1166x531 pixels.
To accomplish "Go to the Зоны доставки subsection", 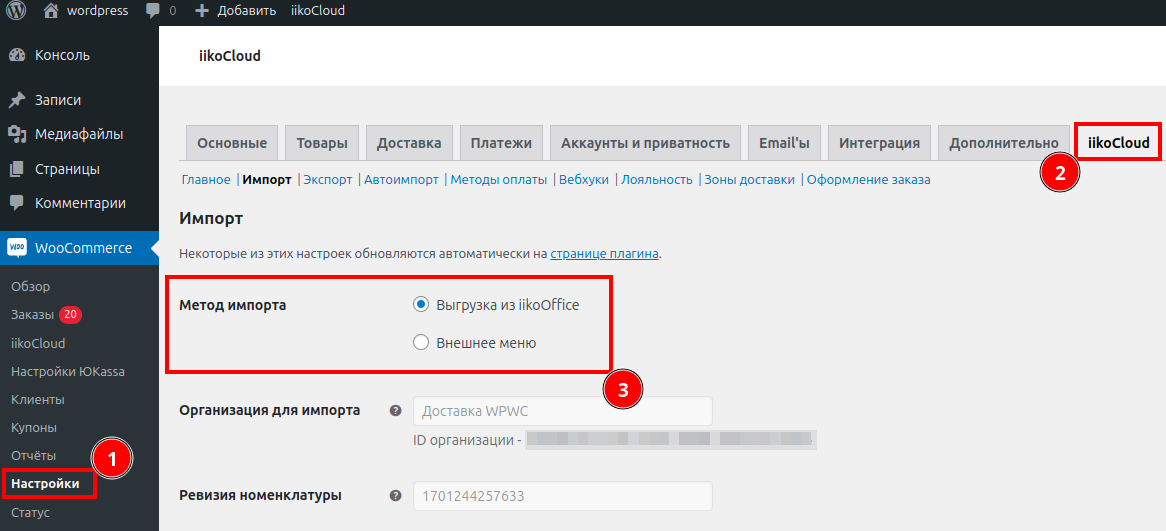I will 749,180.
